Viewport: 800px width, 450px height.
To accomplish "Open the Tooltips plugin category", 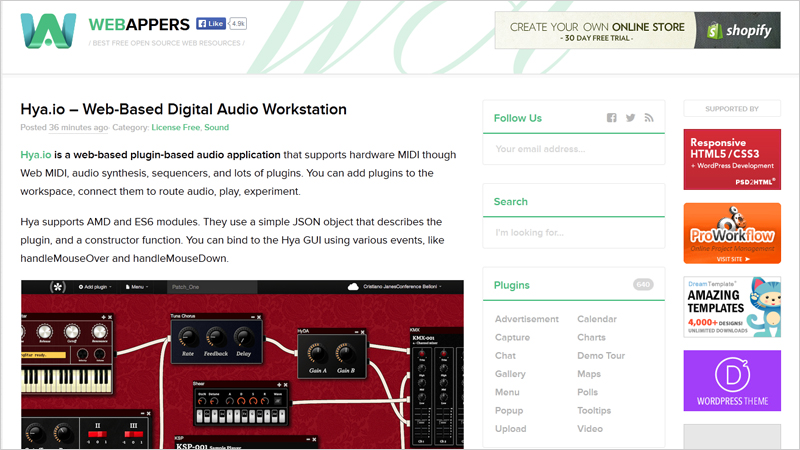I will [x=594, y=411].
